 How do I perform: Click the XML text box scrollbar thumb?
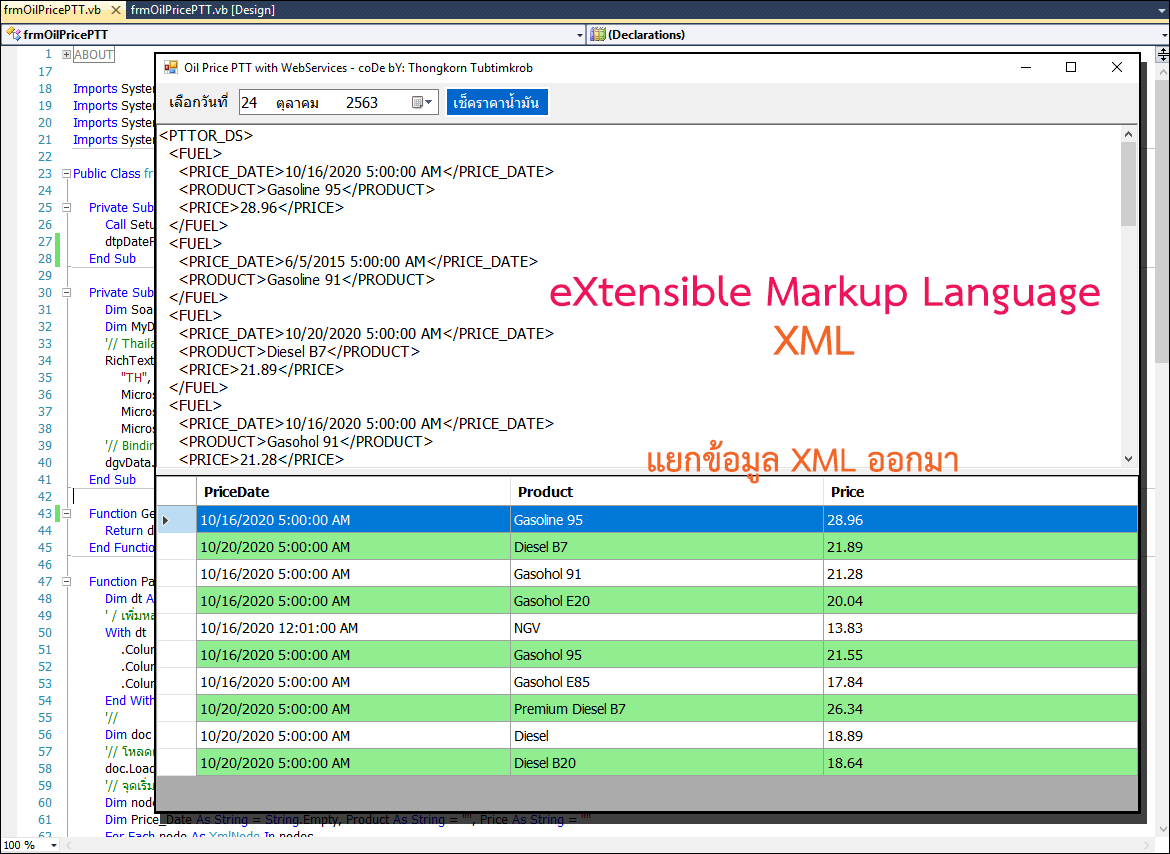point(1127,184)
